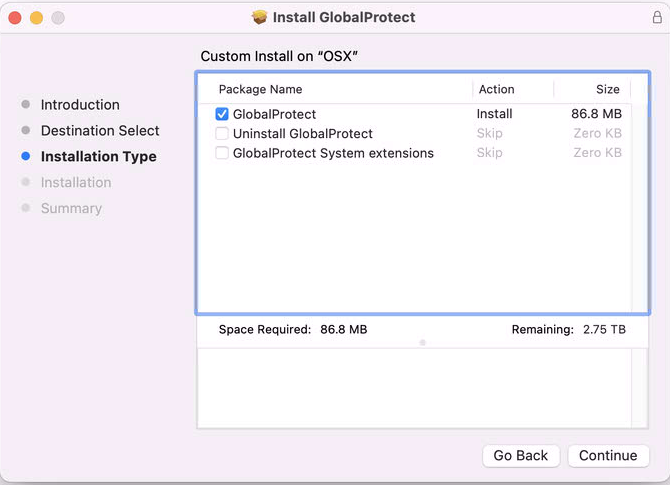Viewport: 670px width, 485px height.
Task: Click the Uninstall GlobalProtect row label
Action: pos(303,134)
